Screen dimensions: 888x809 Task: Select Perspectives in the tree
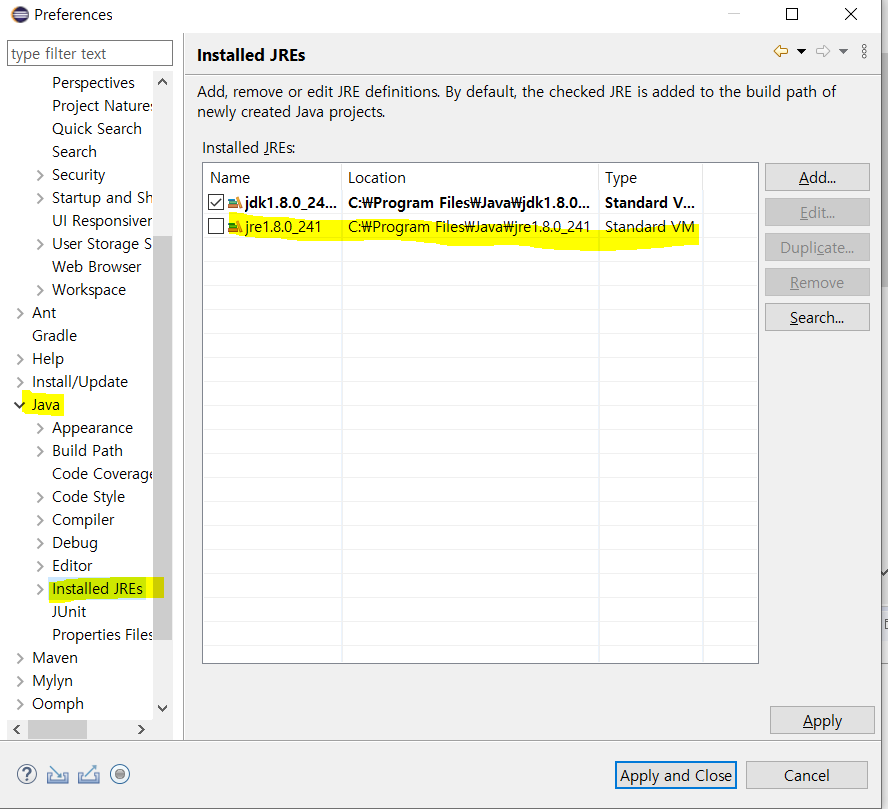click(93, 83)
